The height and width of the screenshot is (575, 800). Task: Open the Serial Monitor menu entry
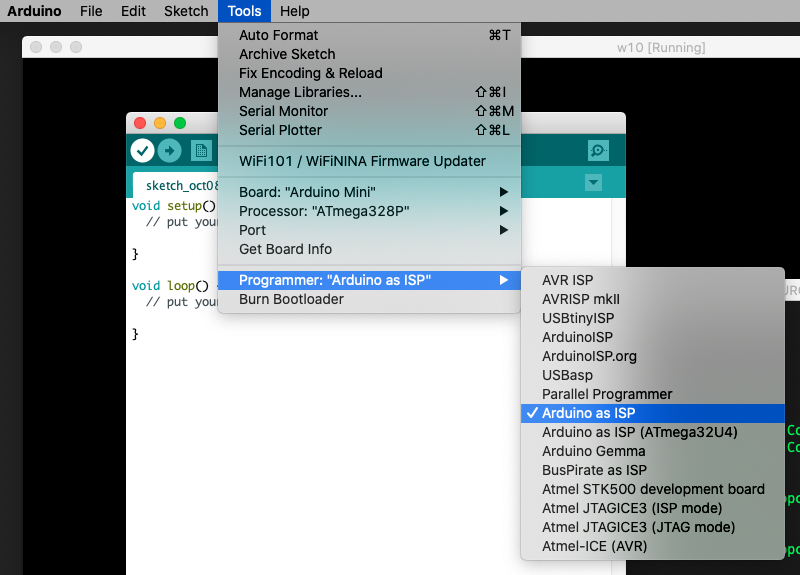click(369, 111)
